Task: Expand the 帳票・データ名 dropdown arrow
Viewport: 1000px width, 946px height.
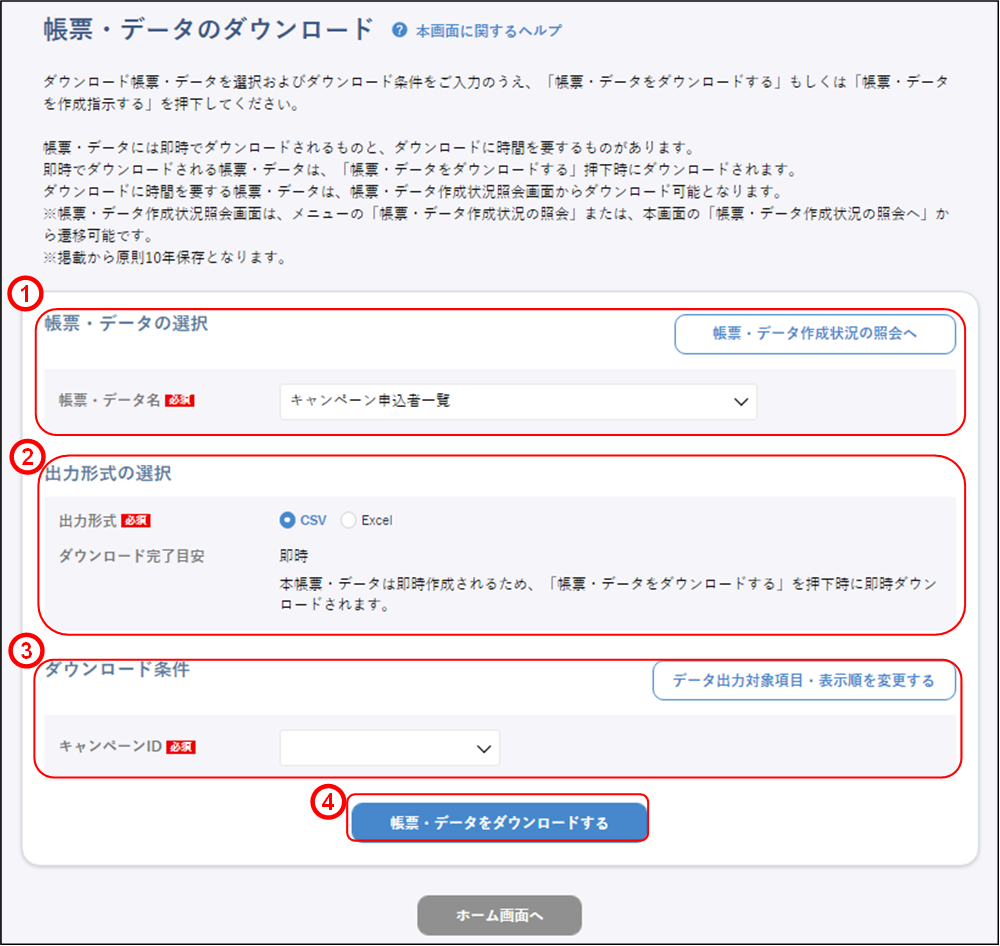Action: pyautogui.click(x=740, y=401)
